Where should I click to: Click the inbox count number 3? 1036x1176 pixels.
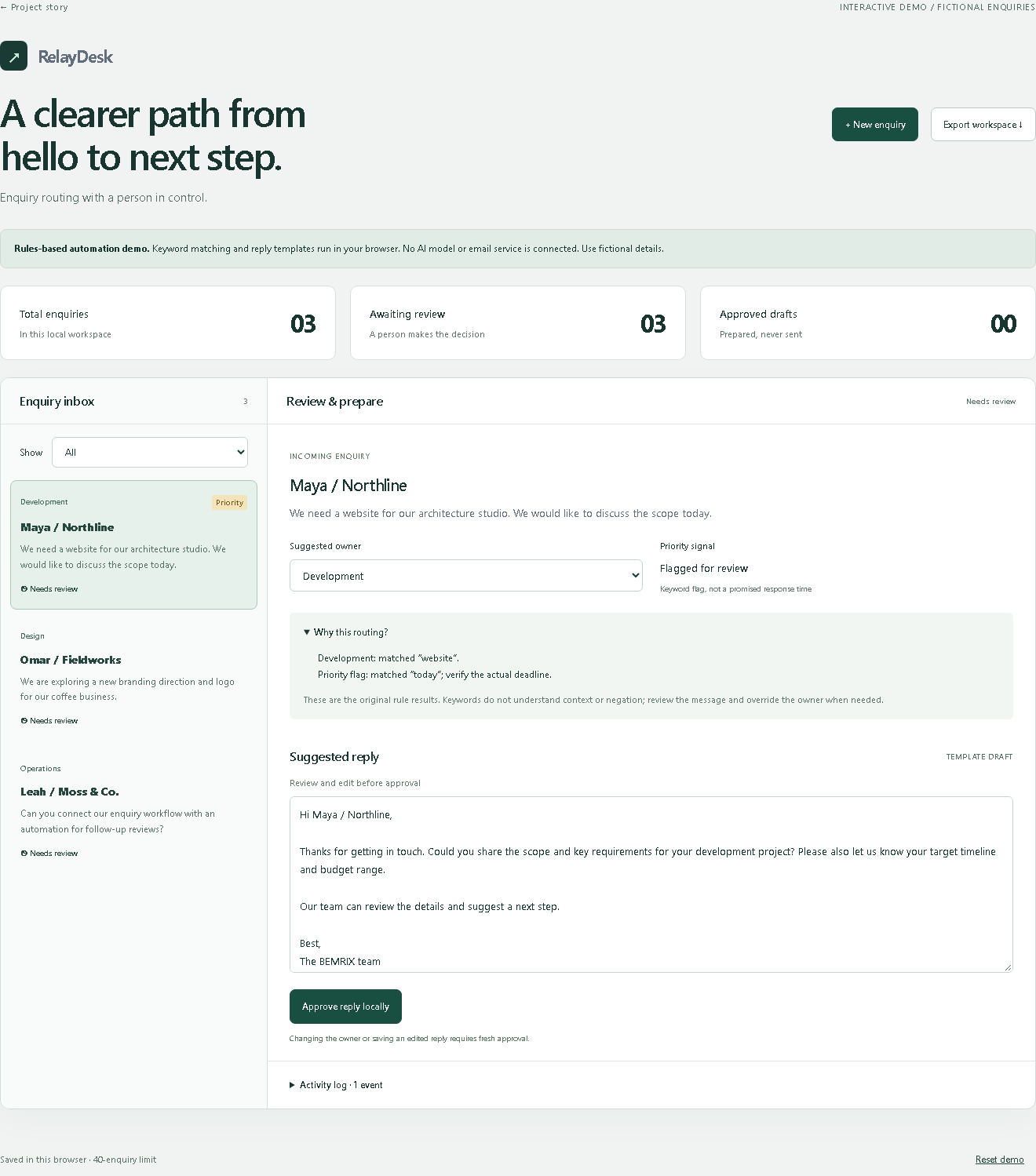pyautogui.click(x=246, y=402)
